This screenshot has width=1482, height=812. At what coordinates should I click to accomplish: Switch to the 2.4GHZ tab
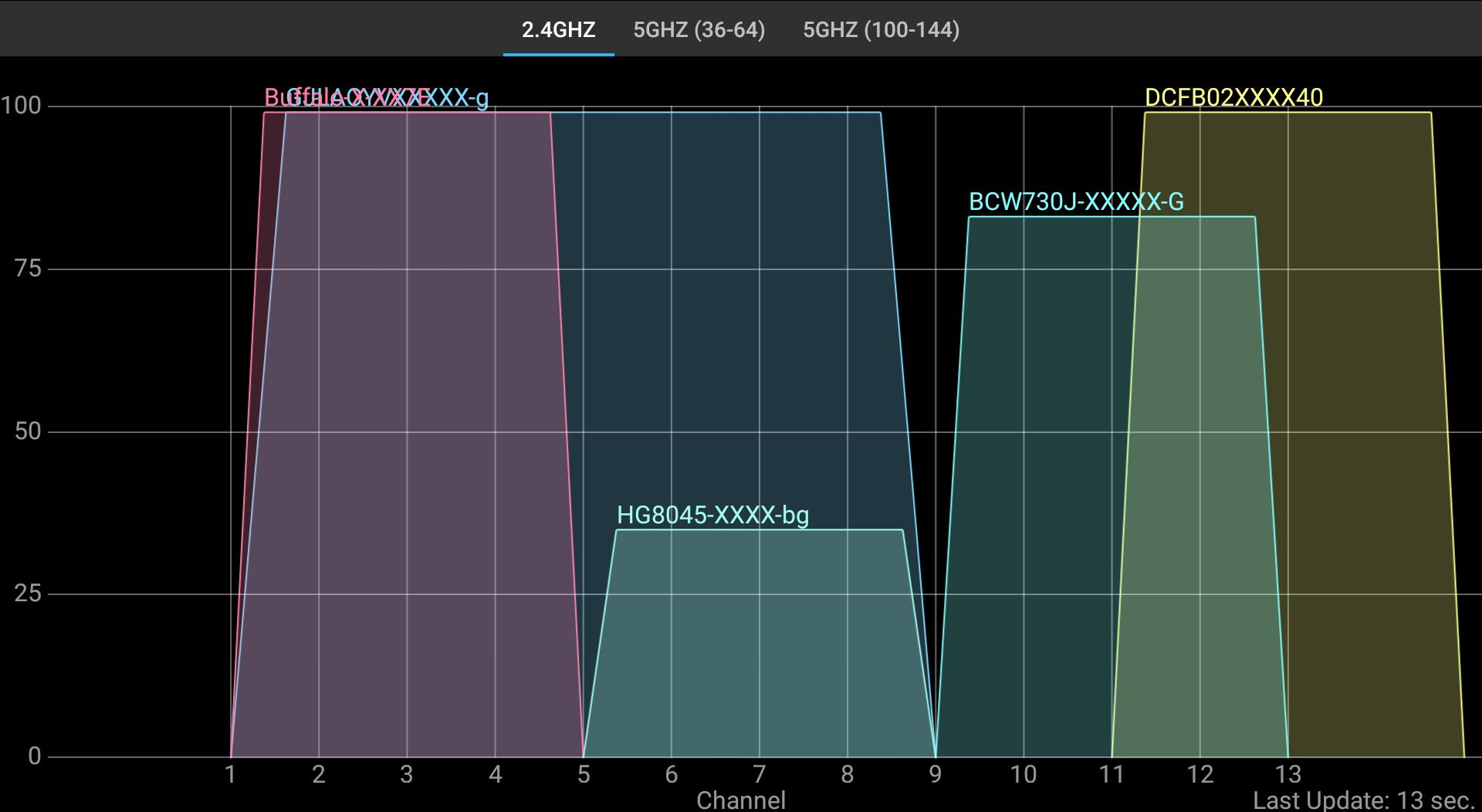tap(558, 30)
